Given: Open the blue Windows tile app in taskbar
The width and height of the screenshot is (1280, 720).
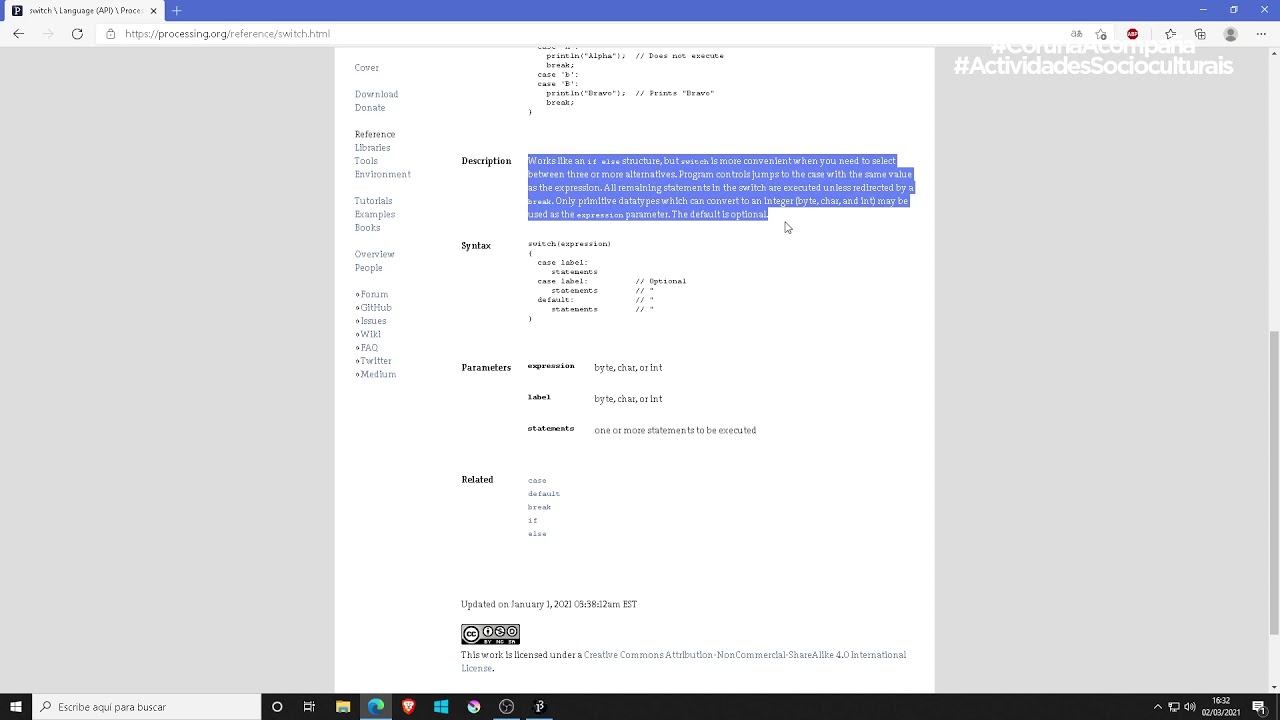Looking at the screenshot, I should click(x=441, y=707).
